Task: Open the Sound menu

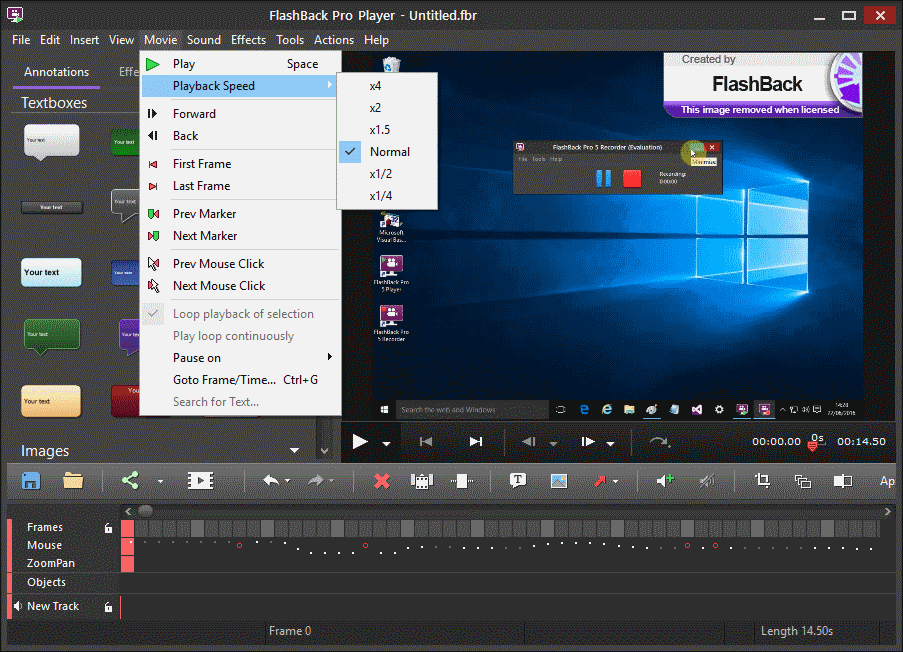Action: pos(204,40)
